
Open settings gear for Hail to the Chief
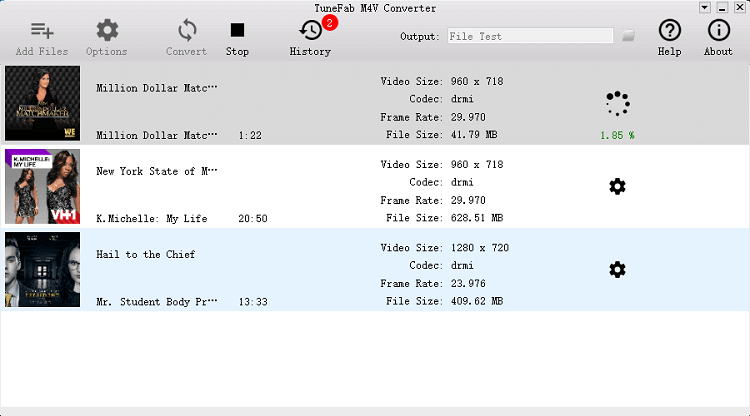617,270
